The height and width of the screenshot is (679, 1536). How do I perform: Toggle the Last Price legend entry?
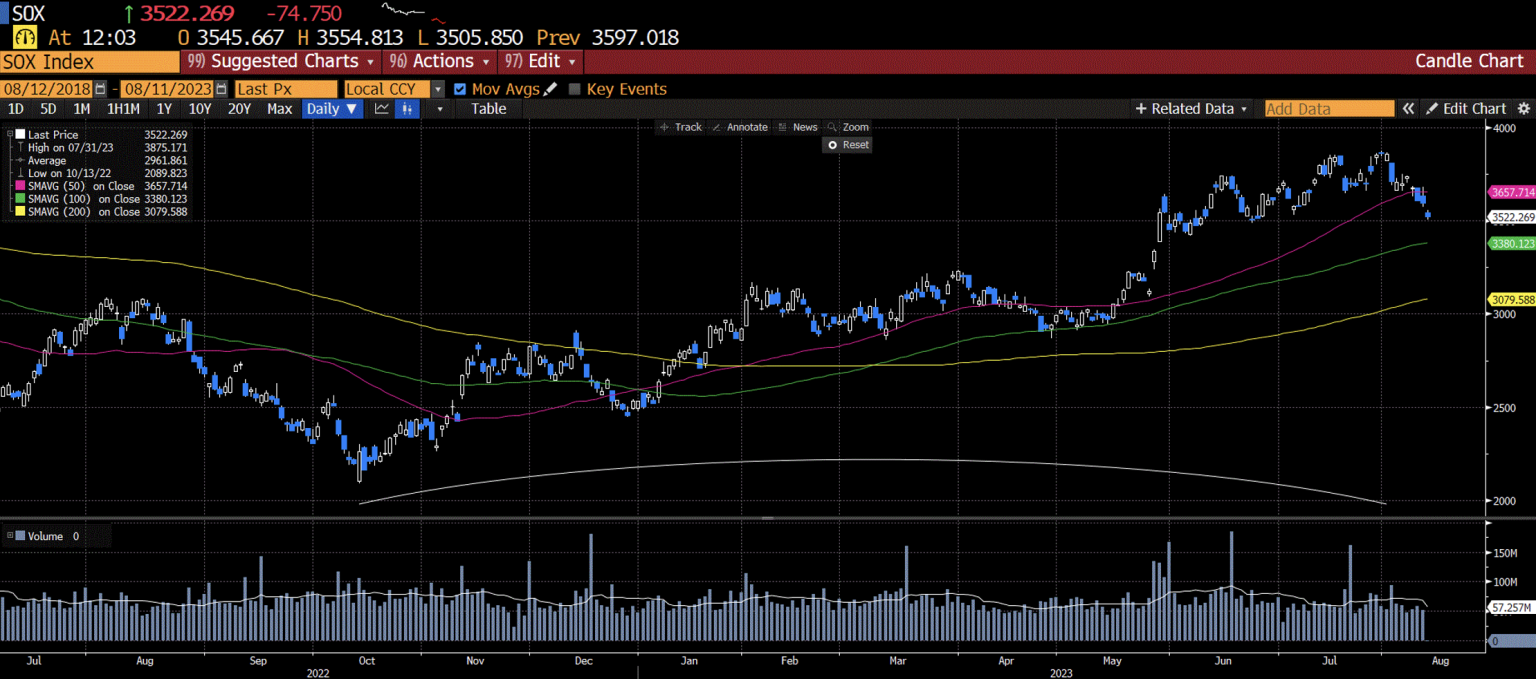[x=20, y=134]
